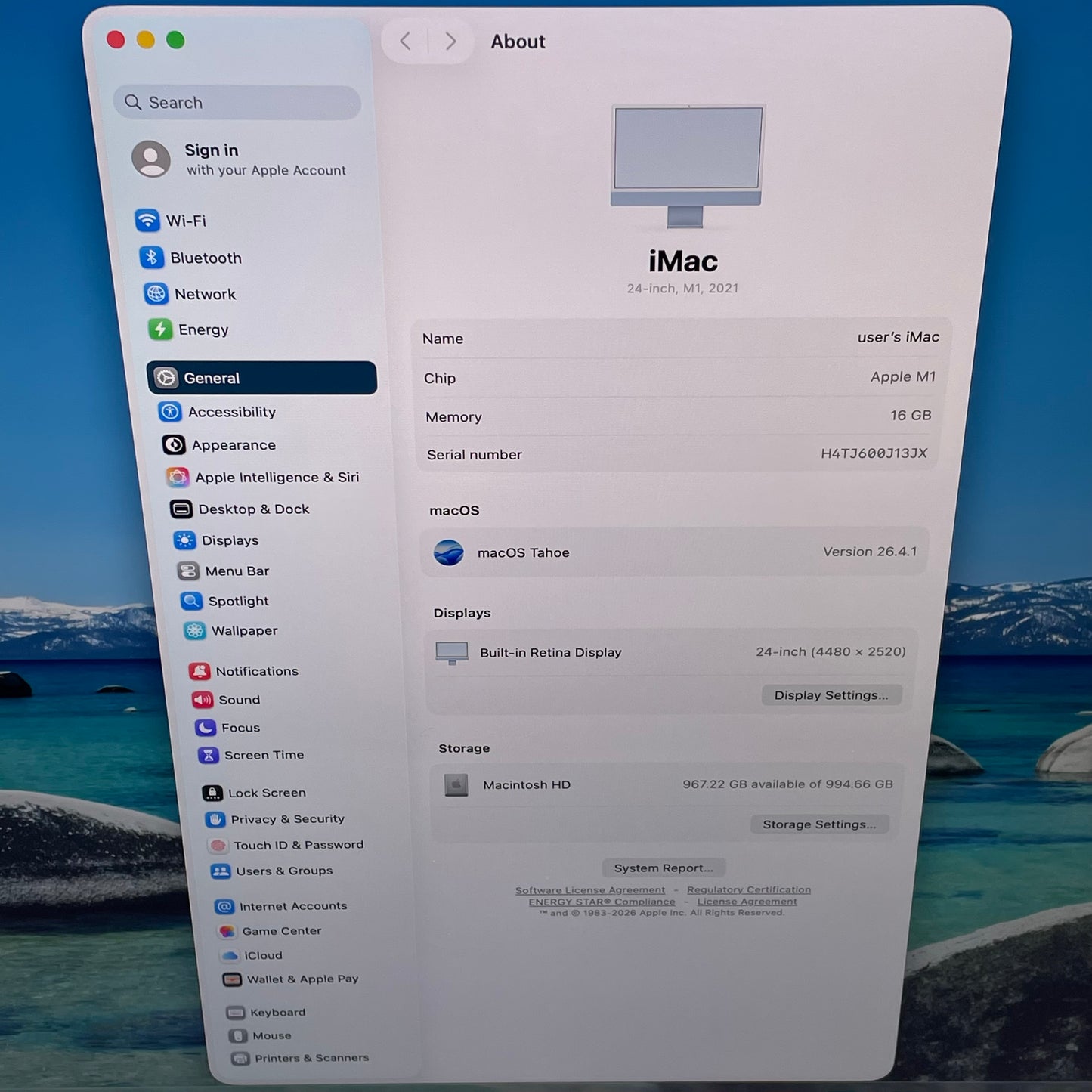
Task: Open Keyboard settings icon
Action: (x=236, y=1013)
